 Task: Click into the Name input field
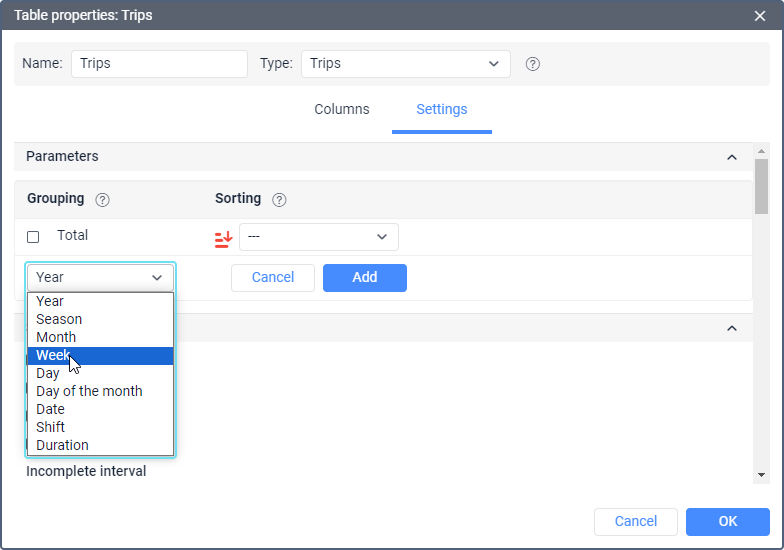pos(160,64)
